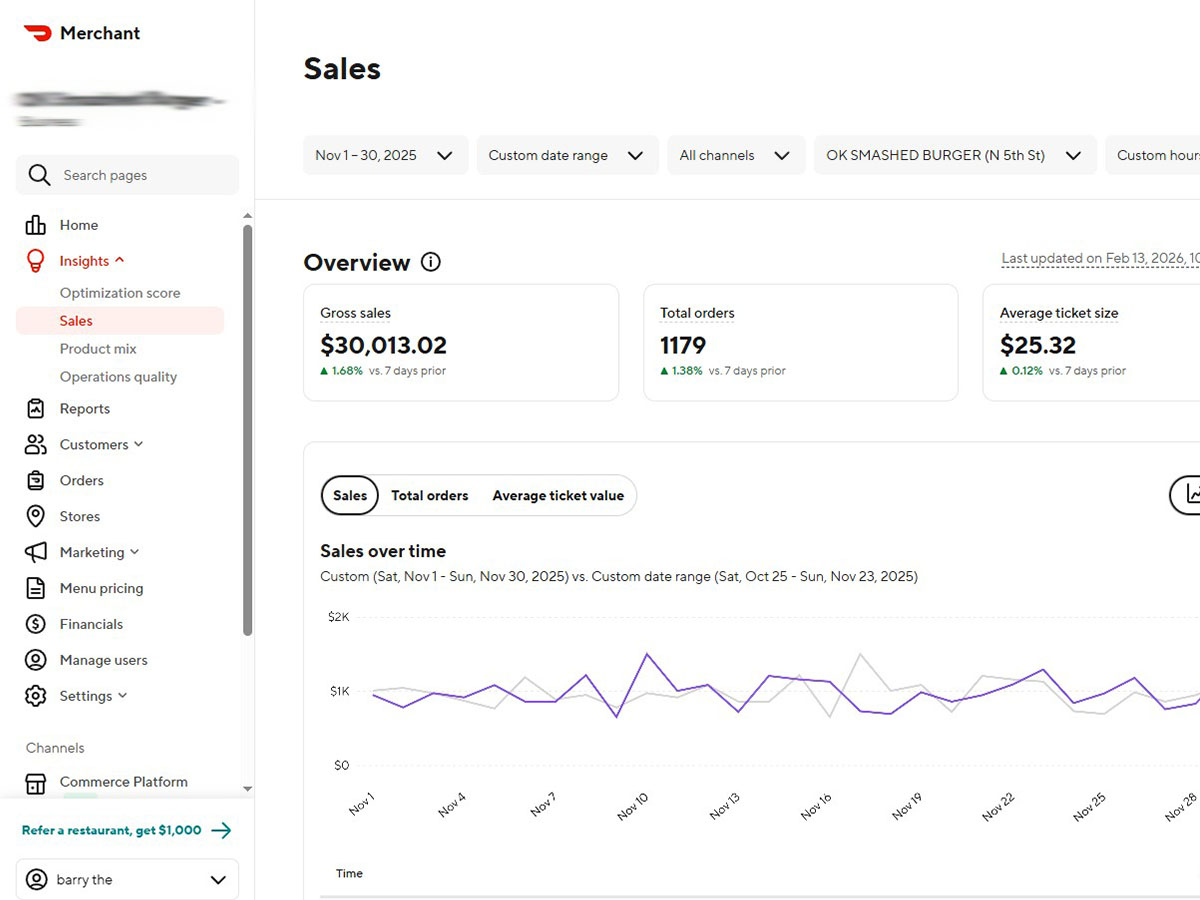Click the search magnifier in Search pages
The width and height of the screenshot is (1200, 900).
pos(39,175)
